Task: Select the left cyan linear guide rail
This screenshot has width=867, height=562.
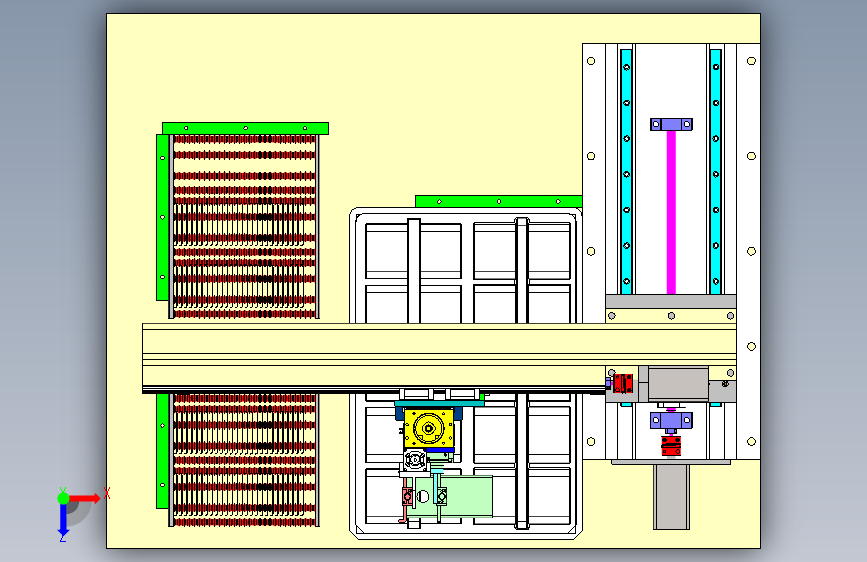Action: point(626,171)
